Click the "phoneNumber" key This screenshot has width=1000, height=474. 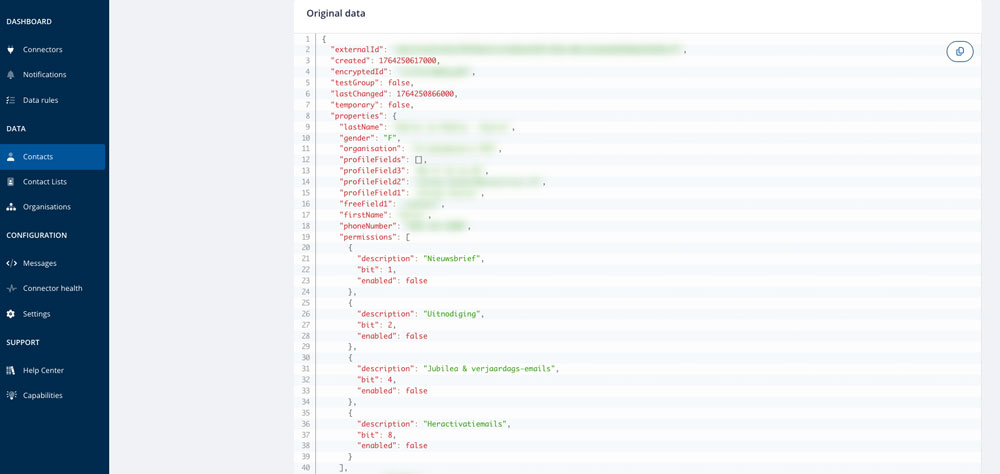point(368,226)
